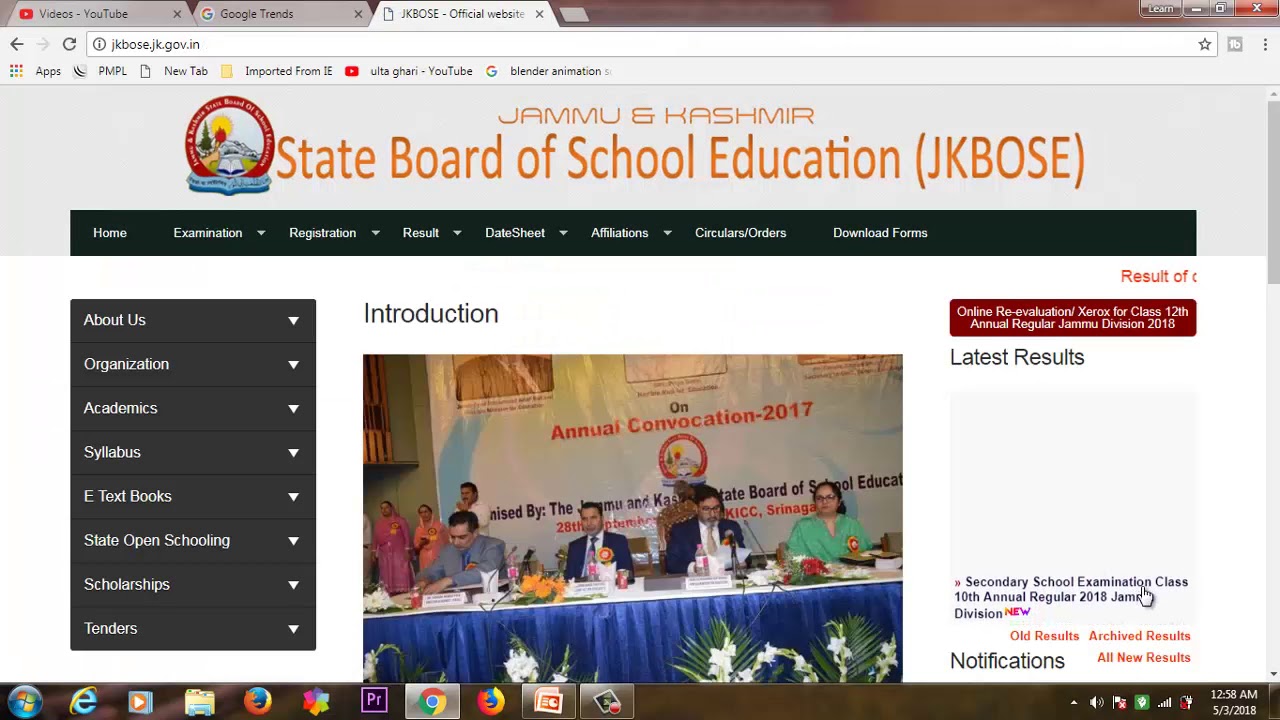Open the Old Results link

click(1044, 636)
